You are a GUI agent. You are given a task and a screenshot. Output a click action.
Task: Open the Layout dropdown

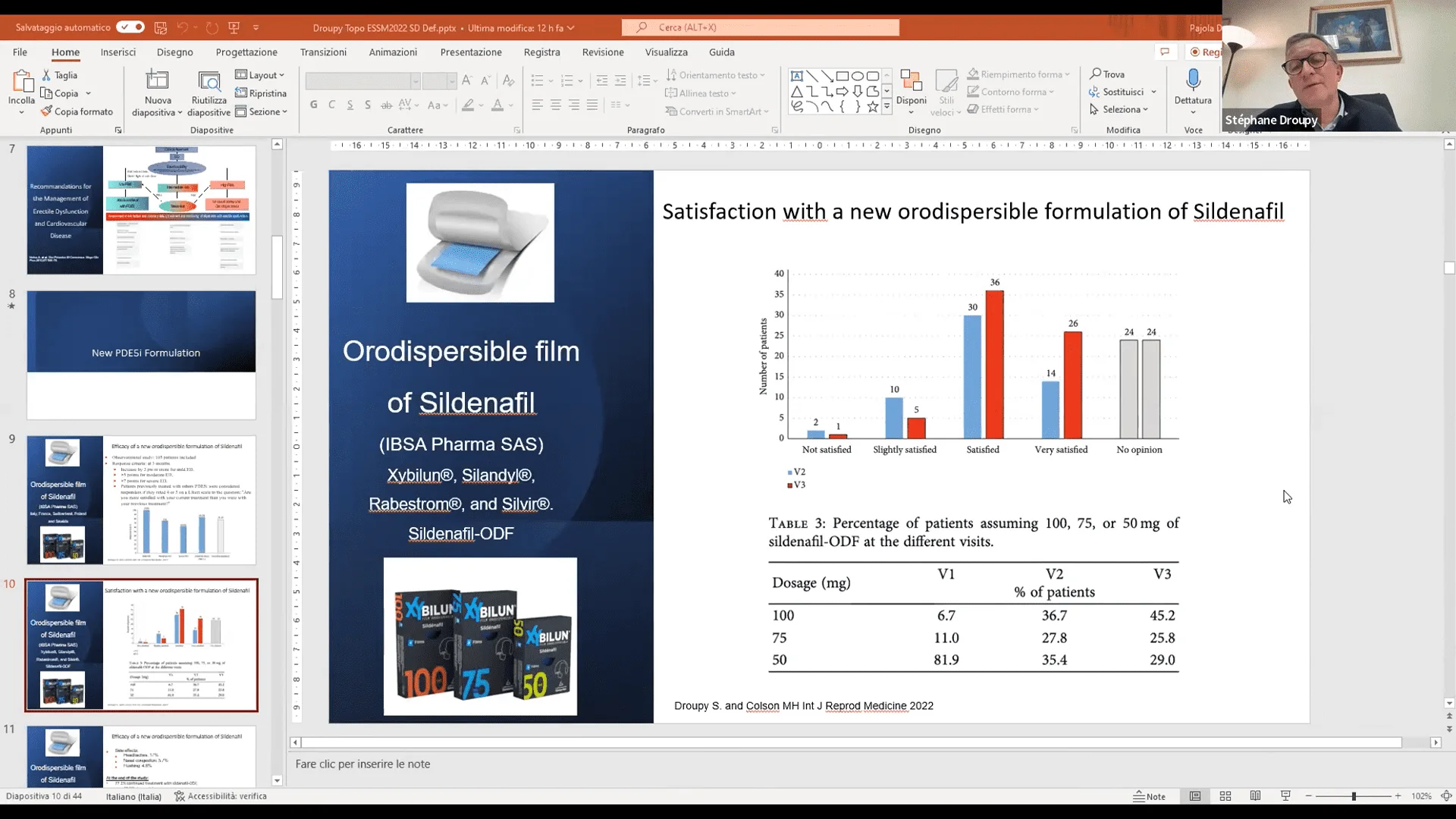click(259, 75)
